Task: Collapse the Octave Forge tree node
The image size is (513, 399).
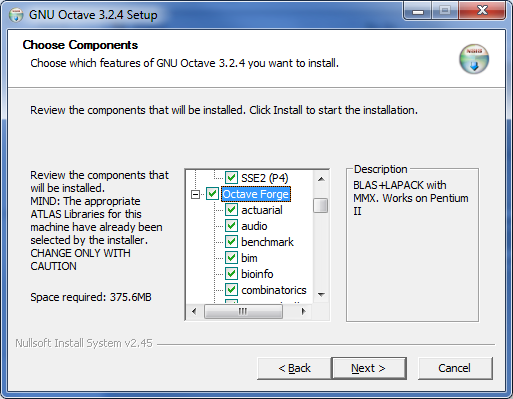Action: 196,194
